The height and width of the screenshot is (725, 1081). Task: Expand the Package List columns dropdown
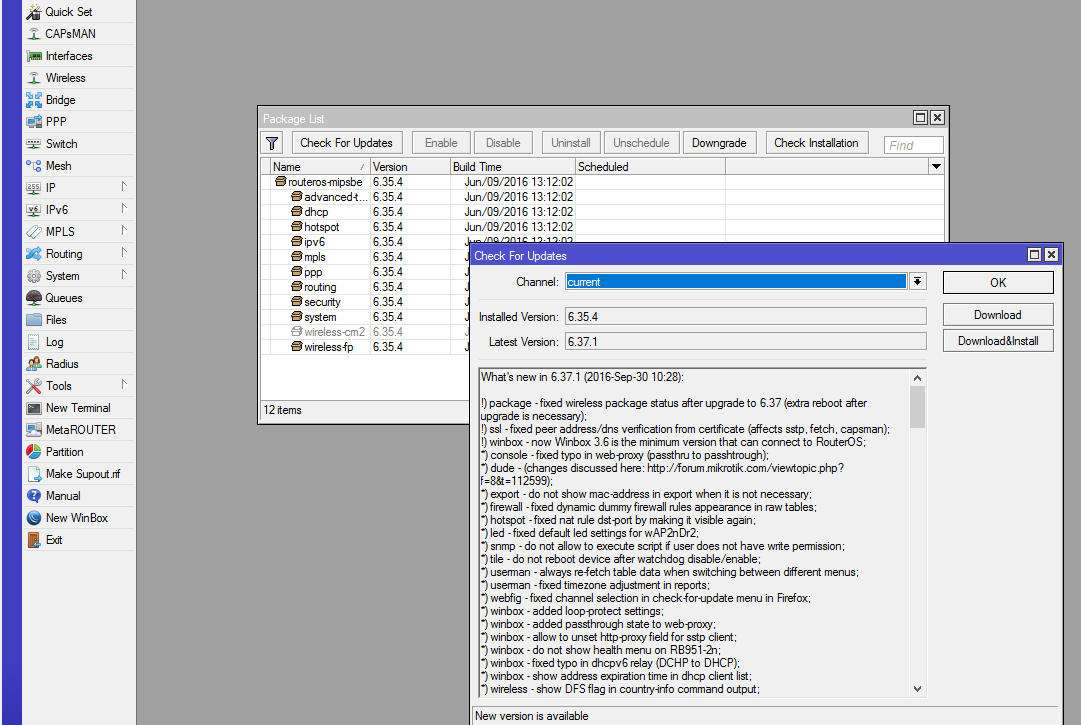click(936, 167)
